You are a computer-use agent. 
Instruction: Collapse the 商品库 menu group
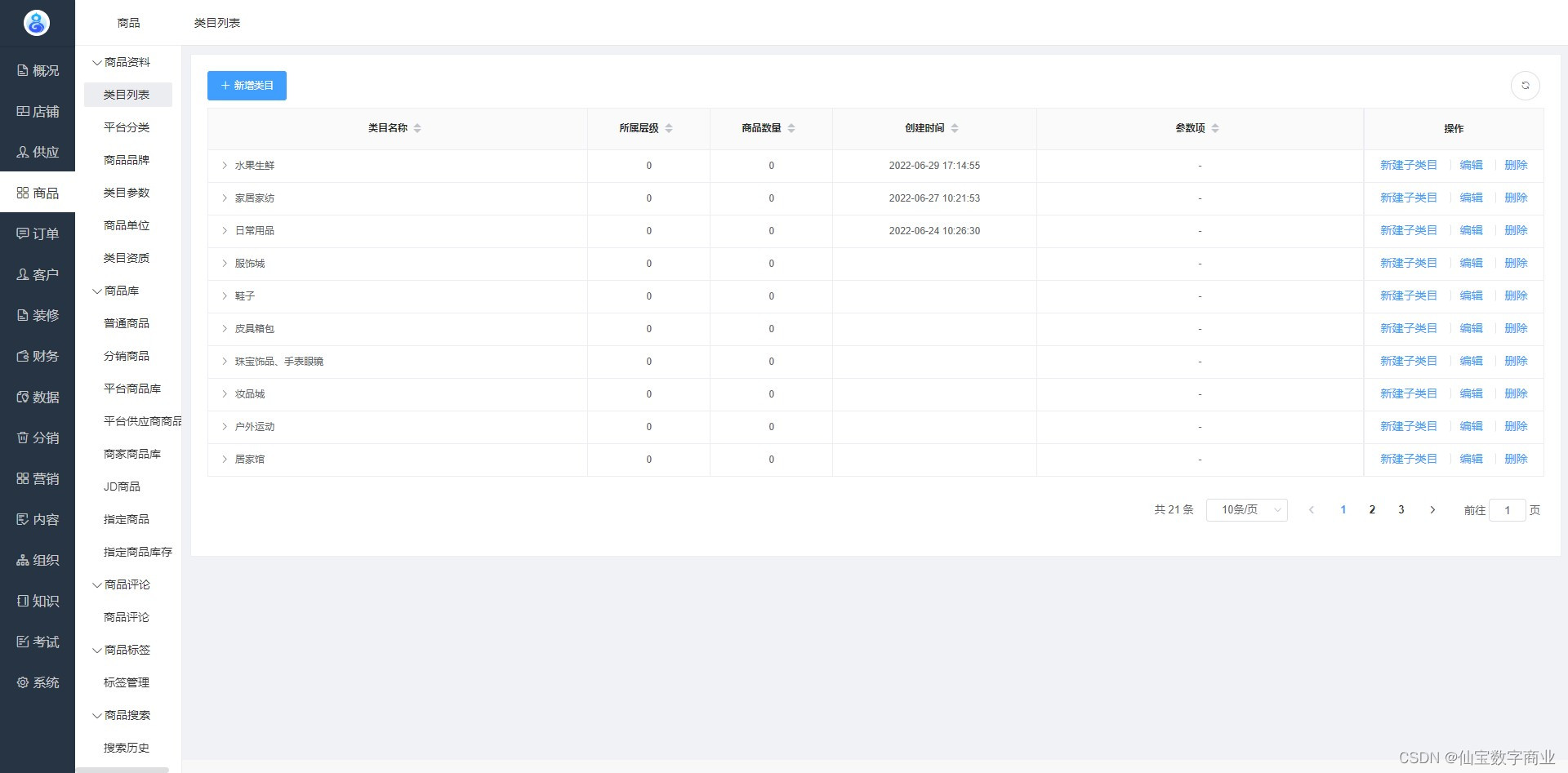point(116,291)
